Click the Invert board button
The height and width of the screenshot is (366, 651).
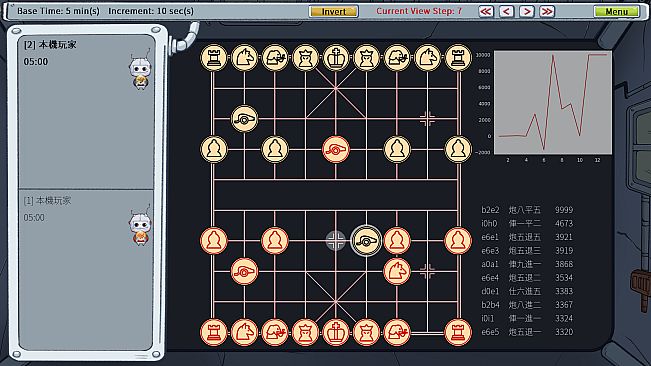[333, 11]
